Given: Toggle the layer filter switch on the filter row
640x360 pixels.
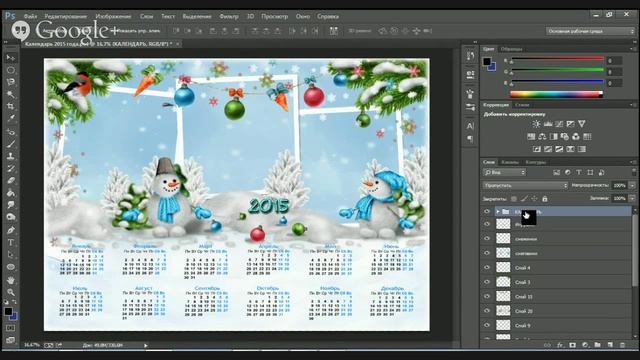Looking at the screenshot, I should click(x=633, y=172).
